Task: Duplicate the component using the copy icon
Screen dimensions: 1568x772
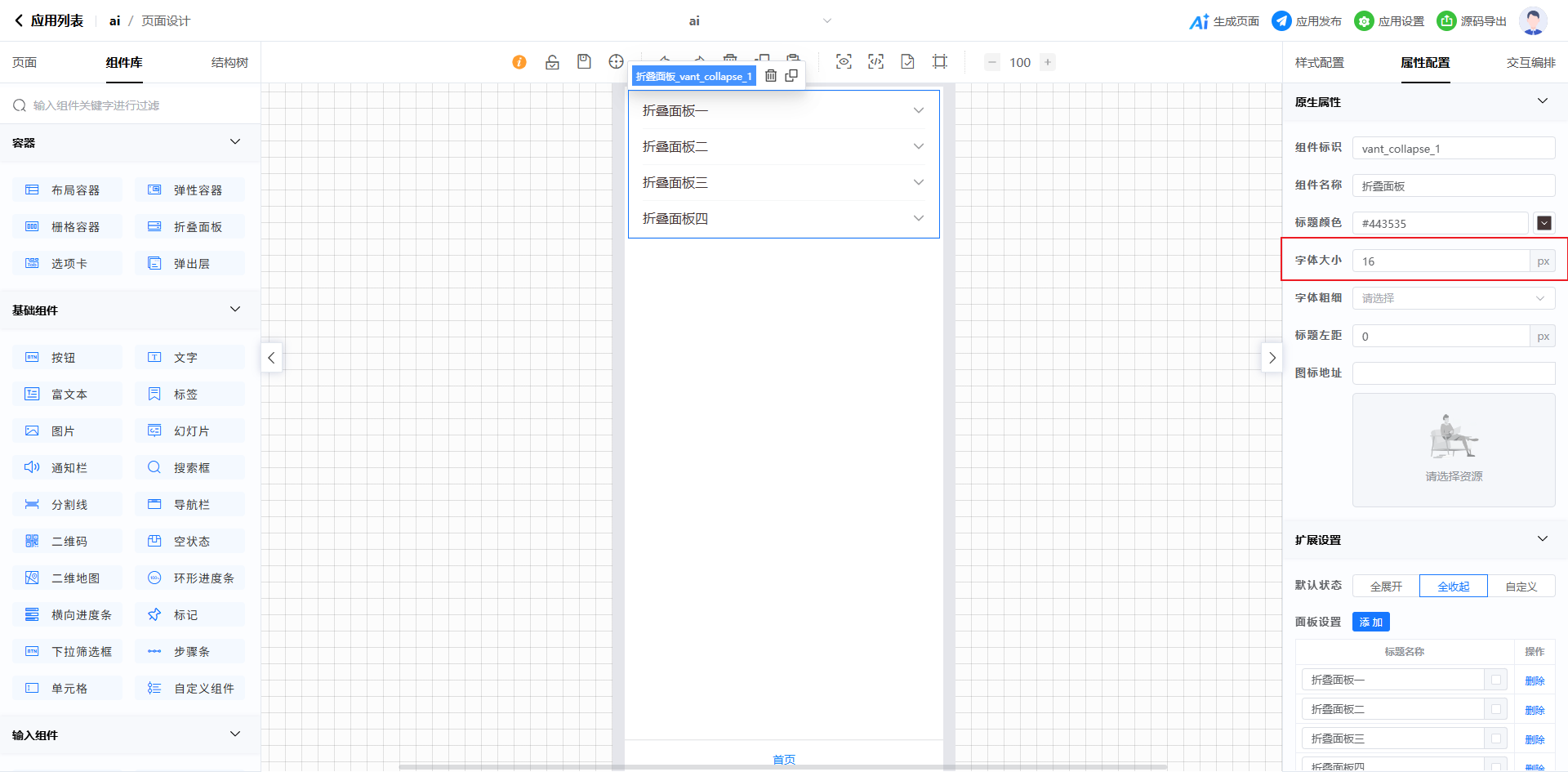Action: (791, 76)
